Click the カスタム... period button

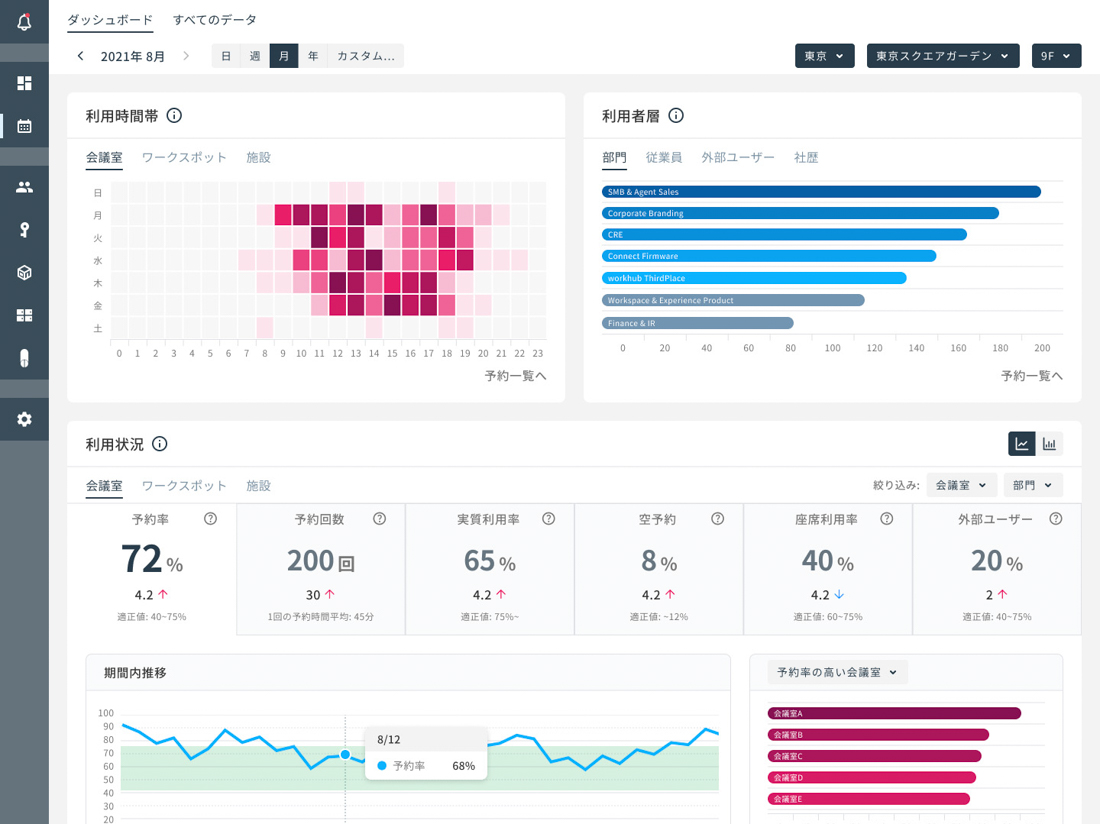coord(365,56)
